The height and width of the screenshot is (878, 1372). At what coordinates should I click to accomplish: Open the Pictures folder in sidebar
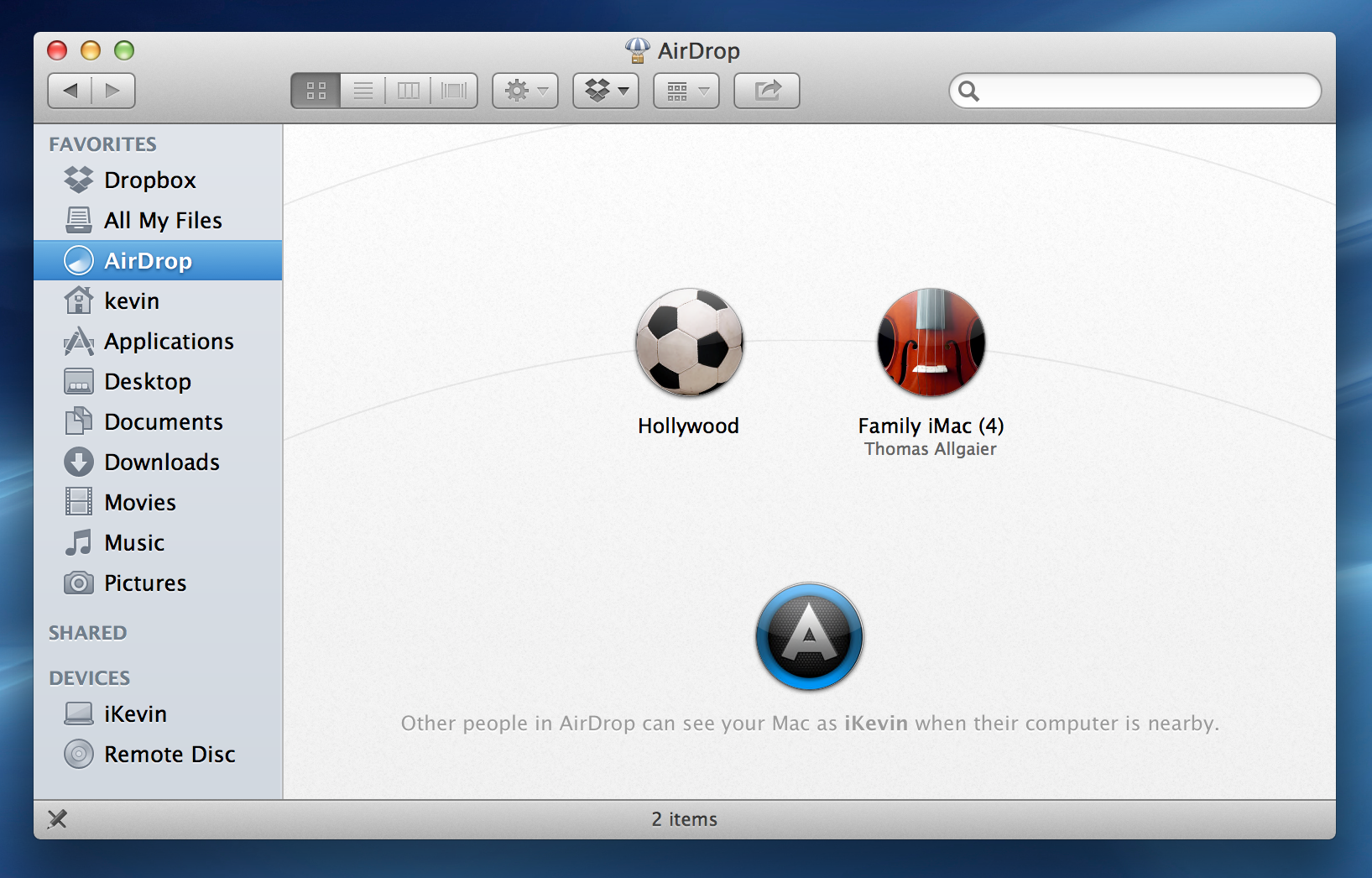pyautogui.click(x=158, y=583)
